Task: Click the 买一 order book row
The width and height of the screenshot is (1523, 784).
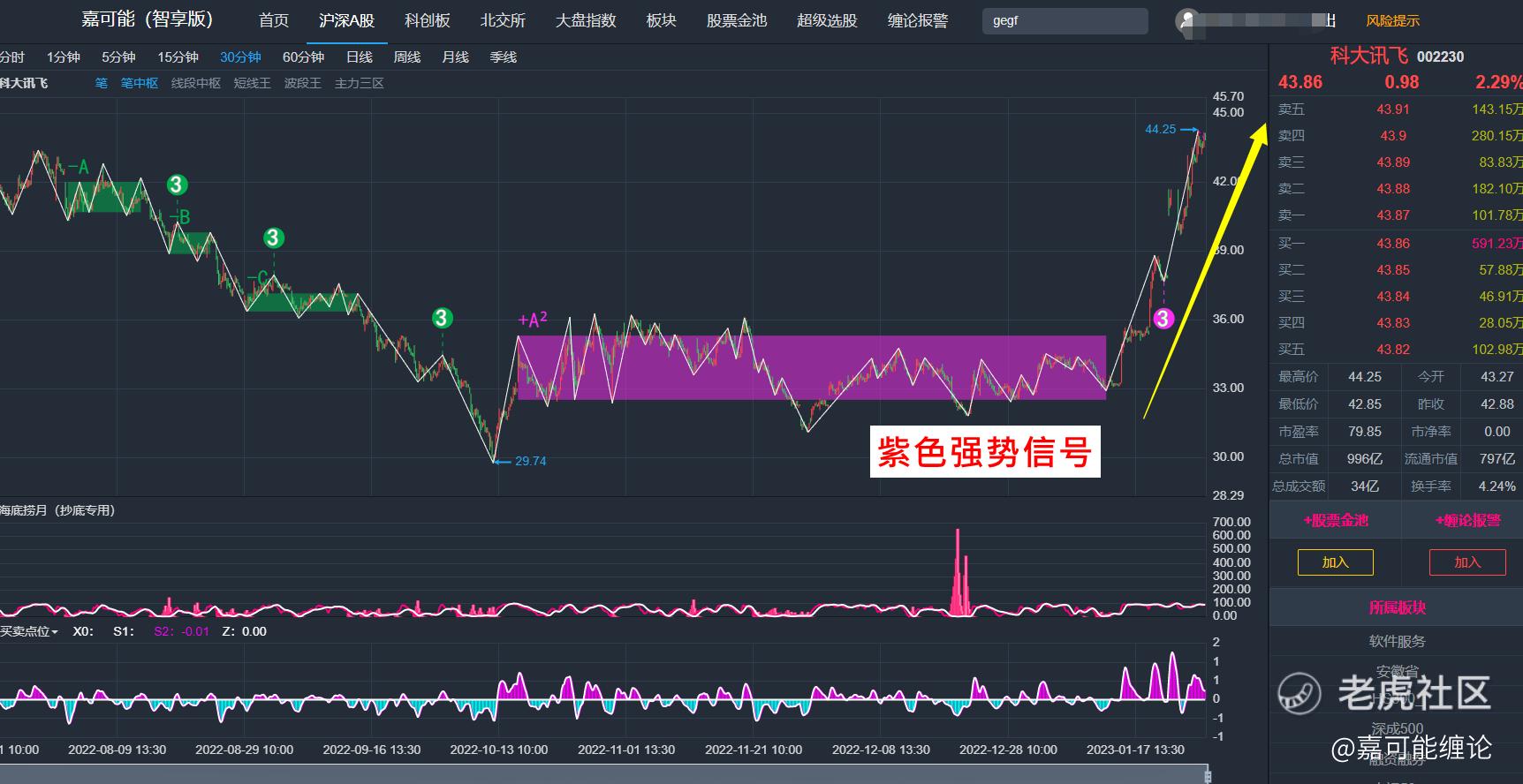Action: [x=1396, y=244]
